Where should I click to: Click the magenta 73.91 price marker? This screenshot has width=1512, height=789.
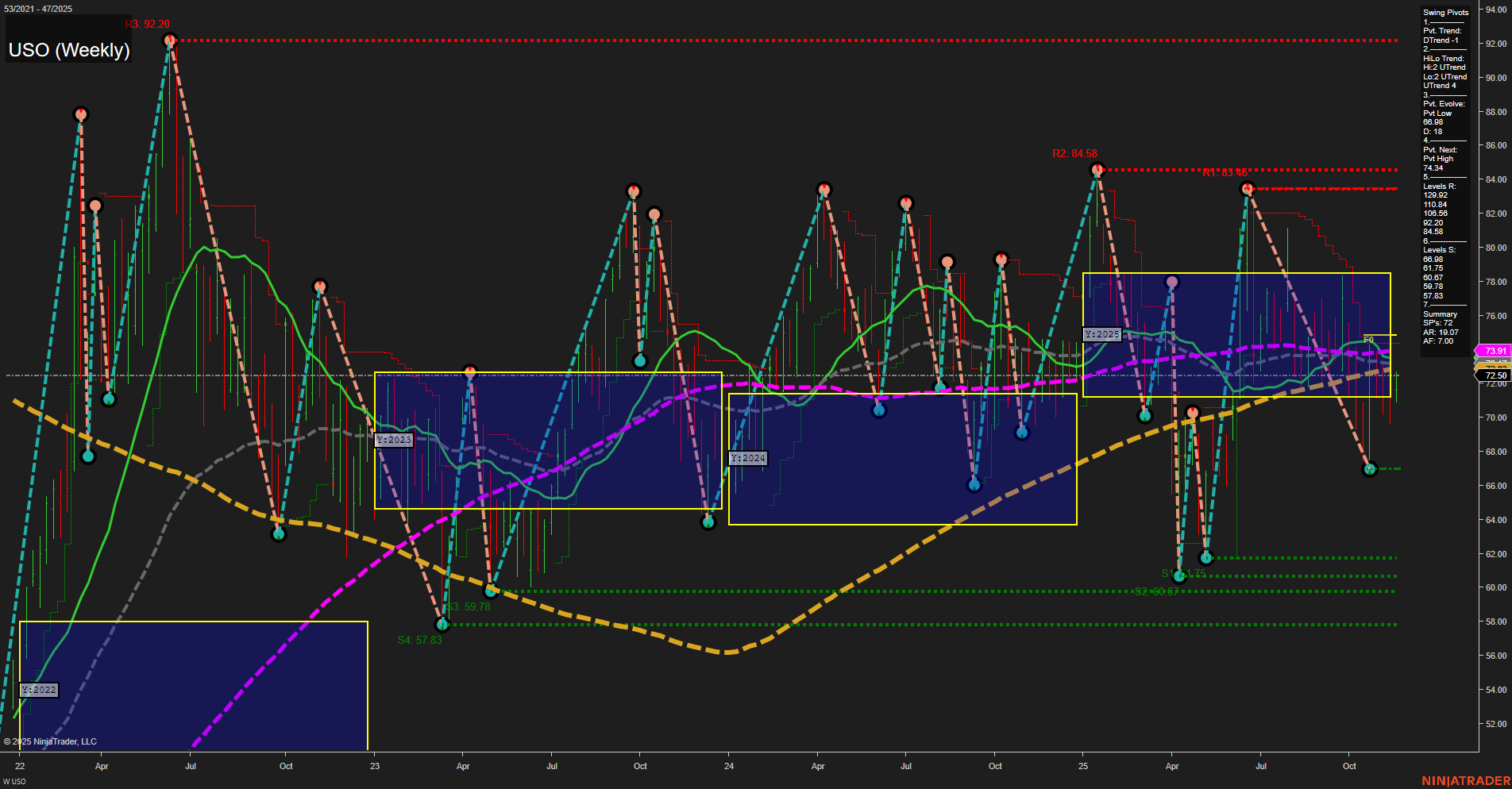(x=1494, y=350)
